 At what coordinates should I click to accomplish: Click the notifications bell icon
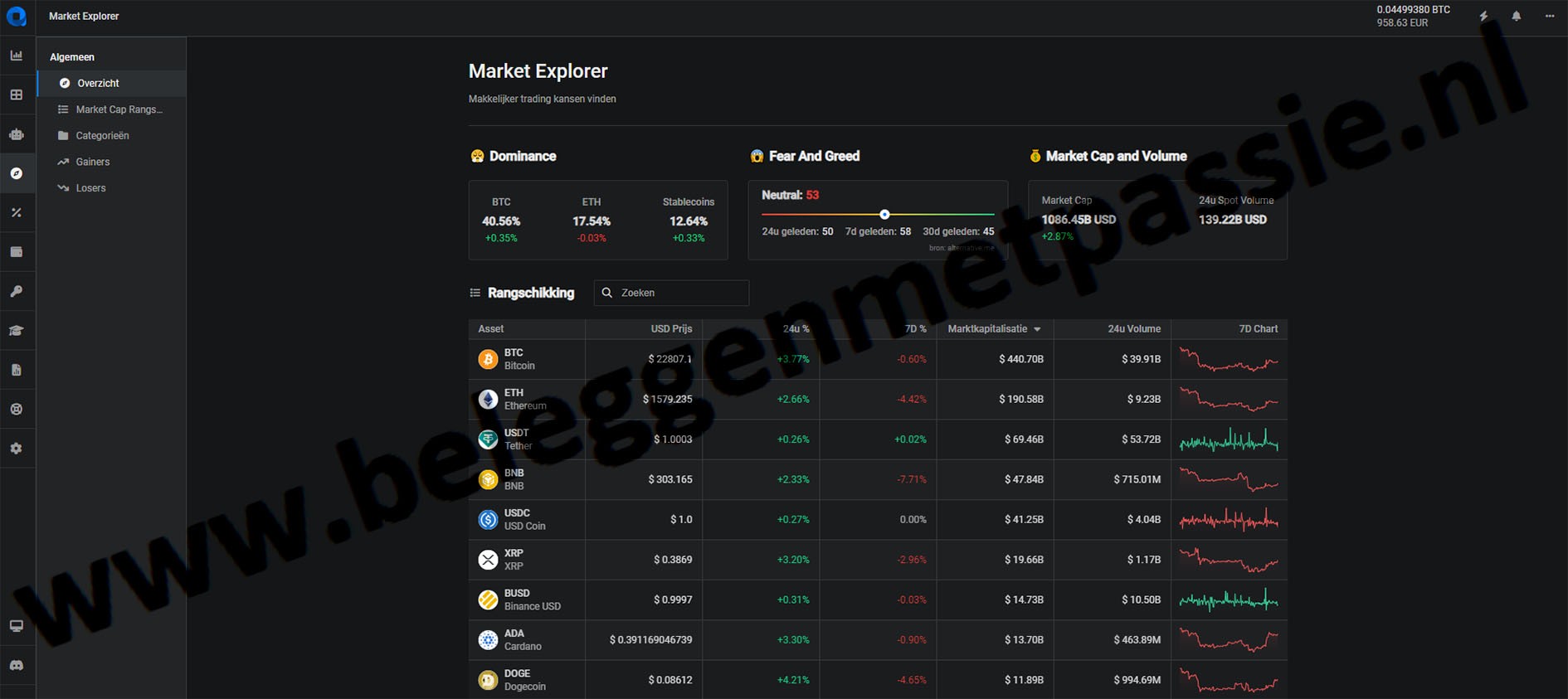(1516, 17)
